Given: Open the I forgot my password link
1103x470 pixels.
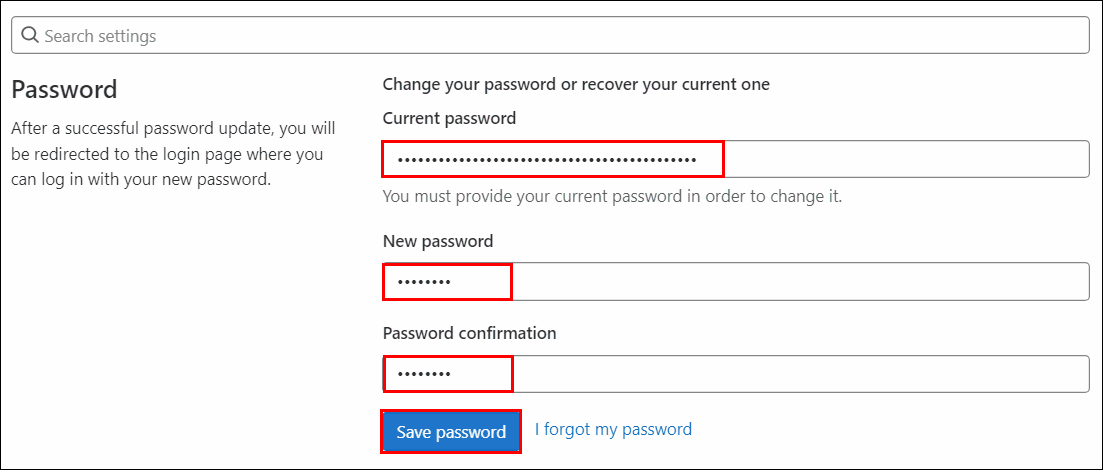Looking at the screenshot, I should [613, 428].
